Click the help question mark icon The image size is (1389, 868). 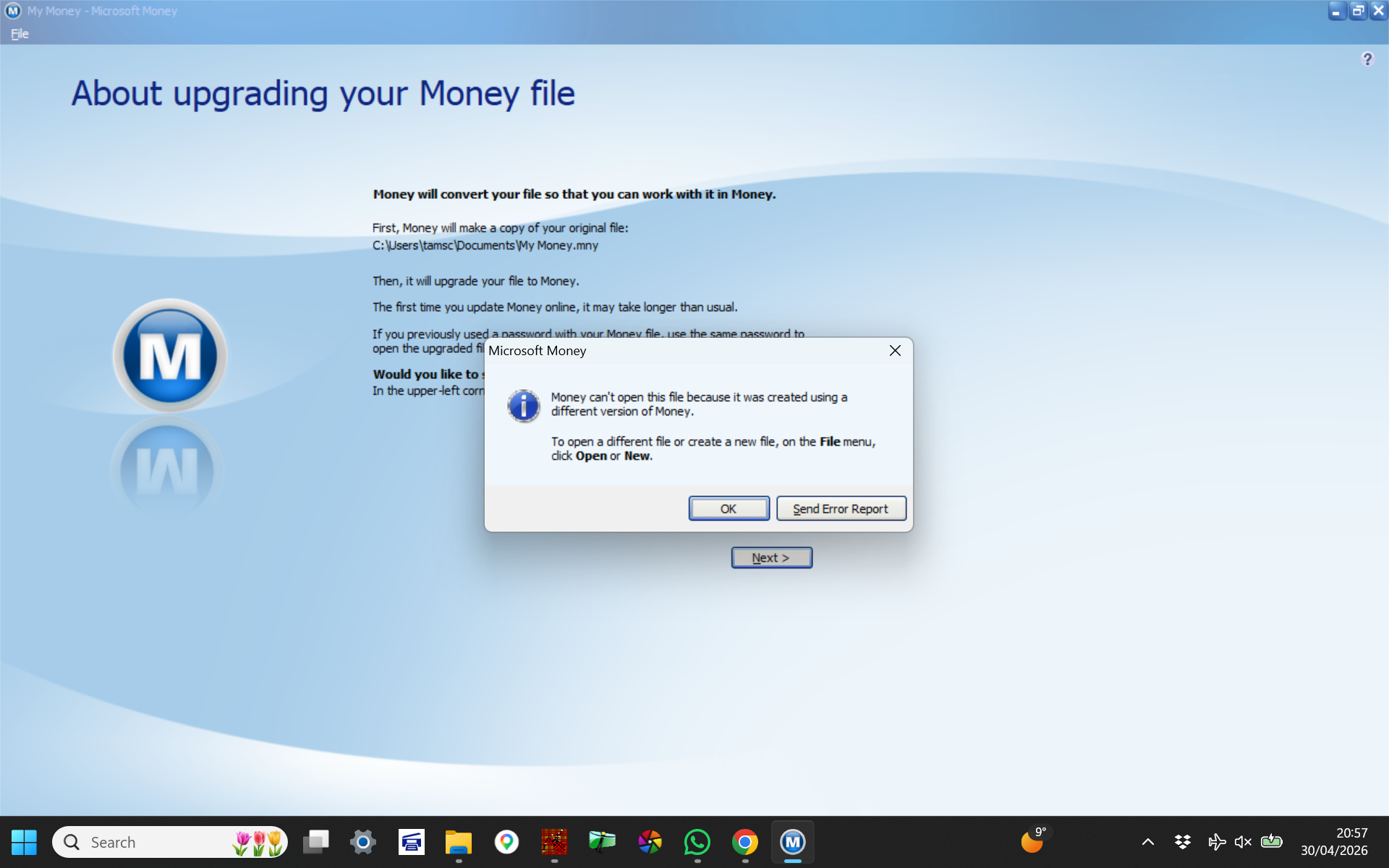1367,59
